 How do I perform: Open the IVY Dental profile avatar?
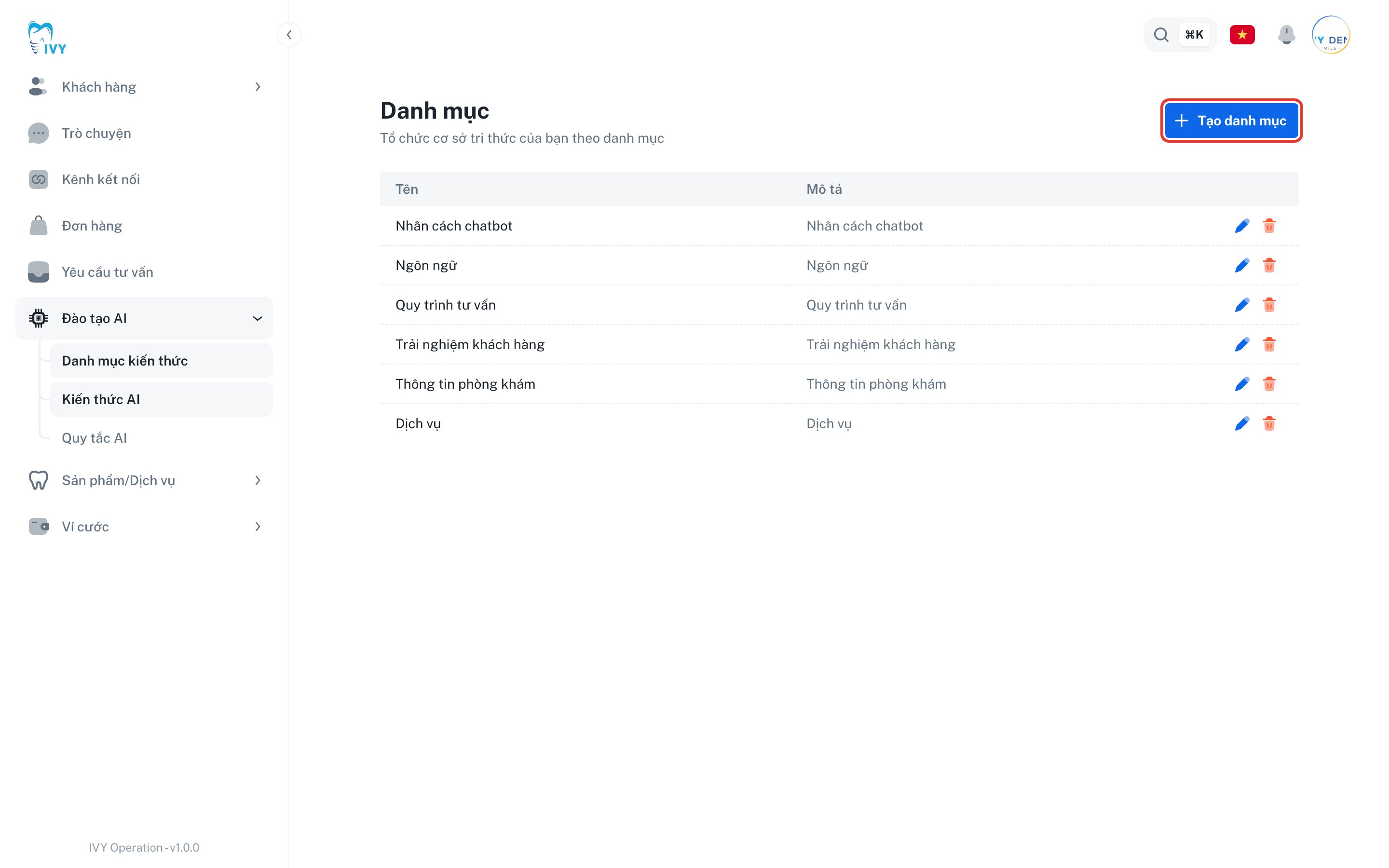[x=1331, y=35]
